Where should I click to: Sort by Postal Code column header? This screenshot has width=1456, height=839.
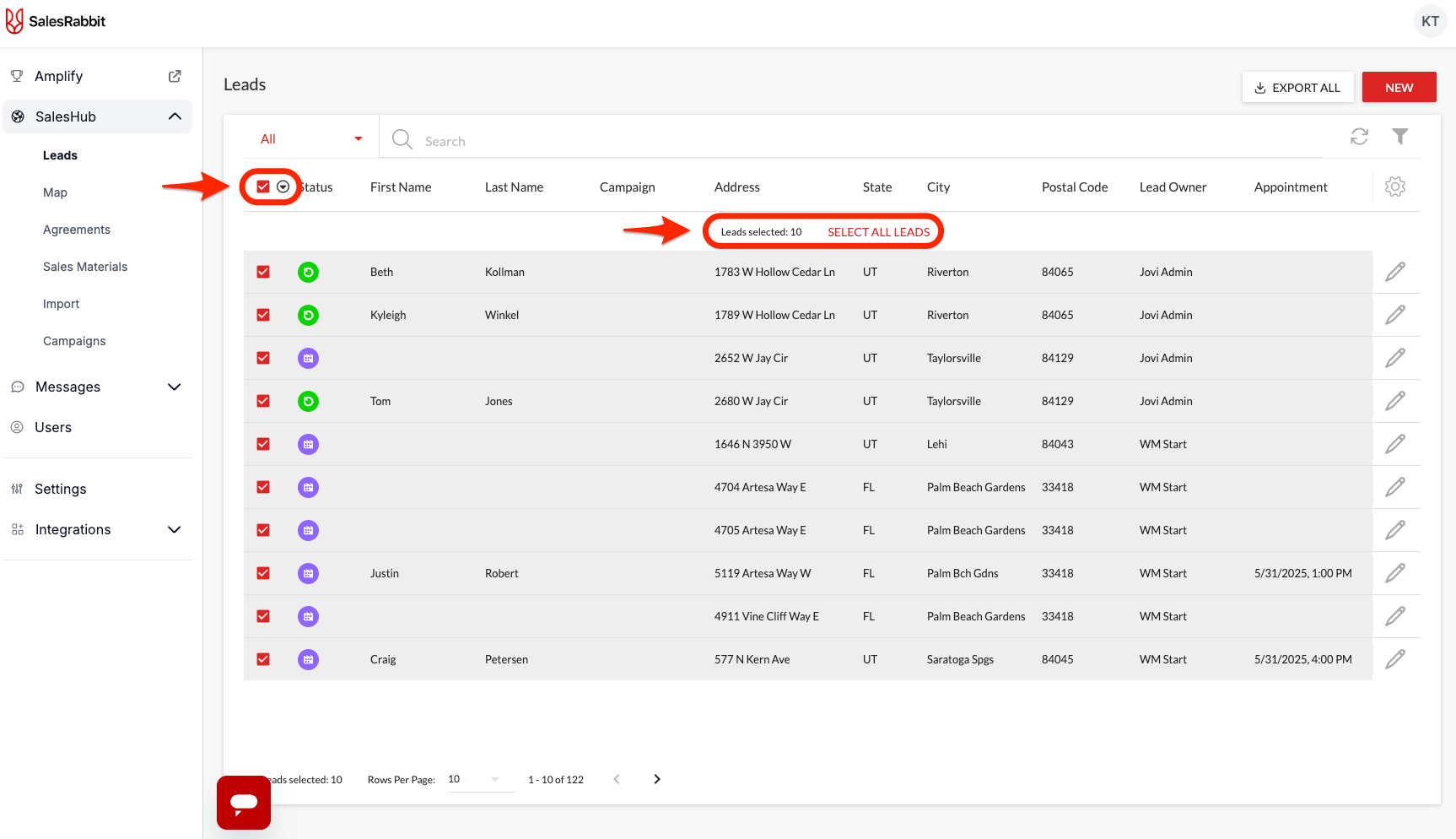tap(1074, 187)
